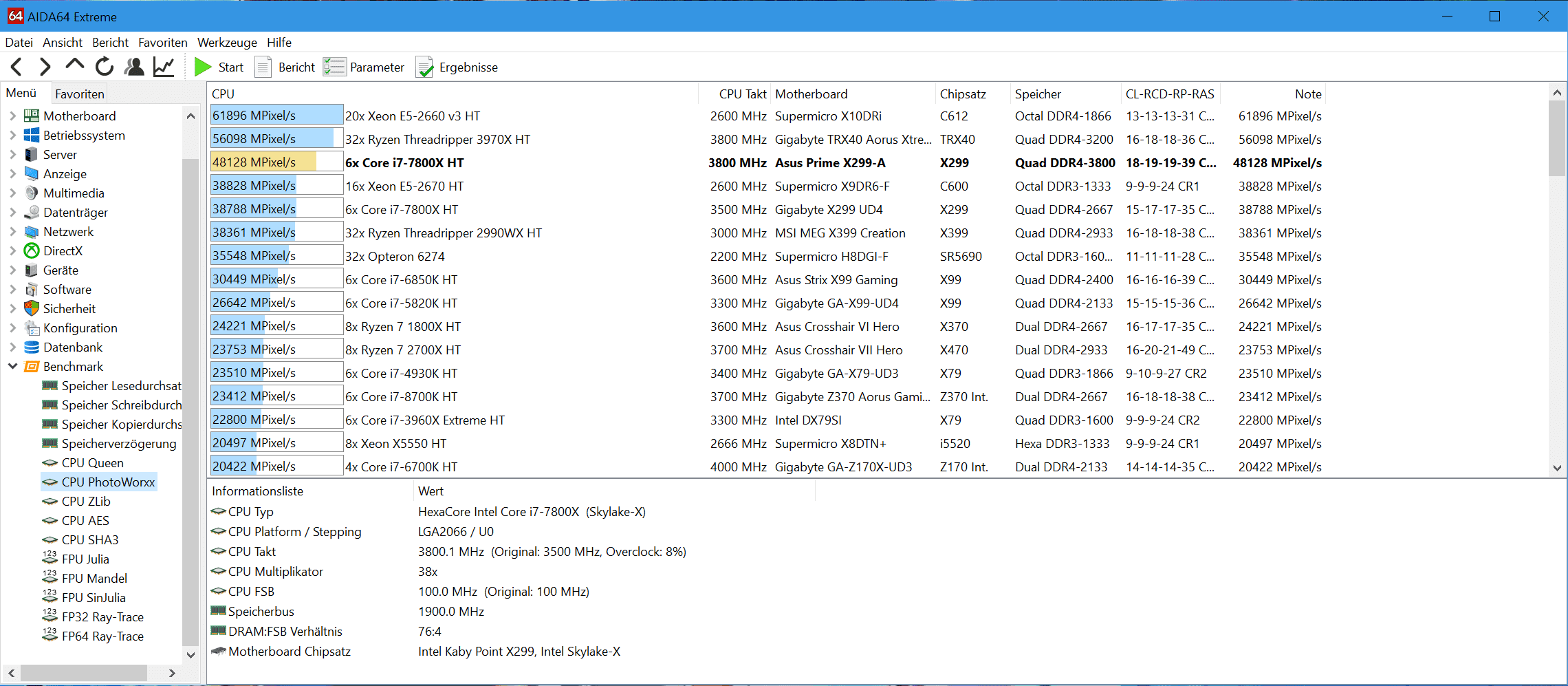Expand the Konfiguration tree node
This screenshot has height=686, width=1568.
(x=12, y=328)
